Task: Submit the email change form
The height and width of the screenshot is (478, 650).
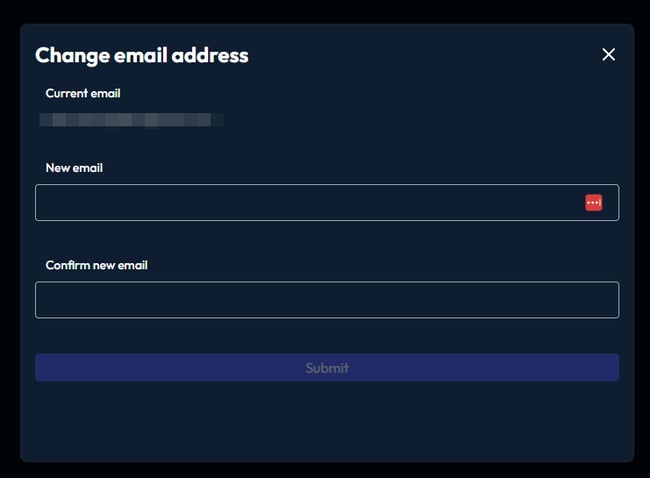Action: point(327,368)
